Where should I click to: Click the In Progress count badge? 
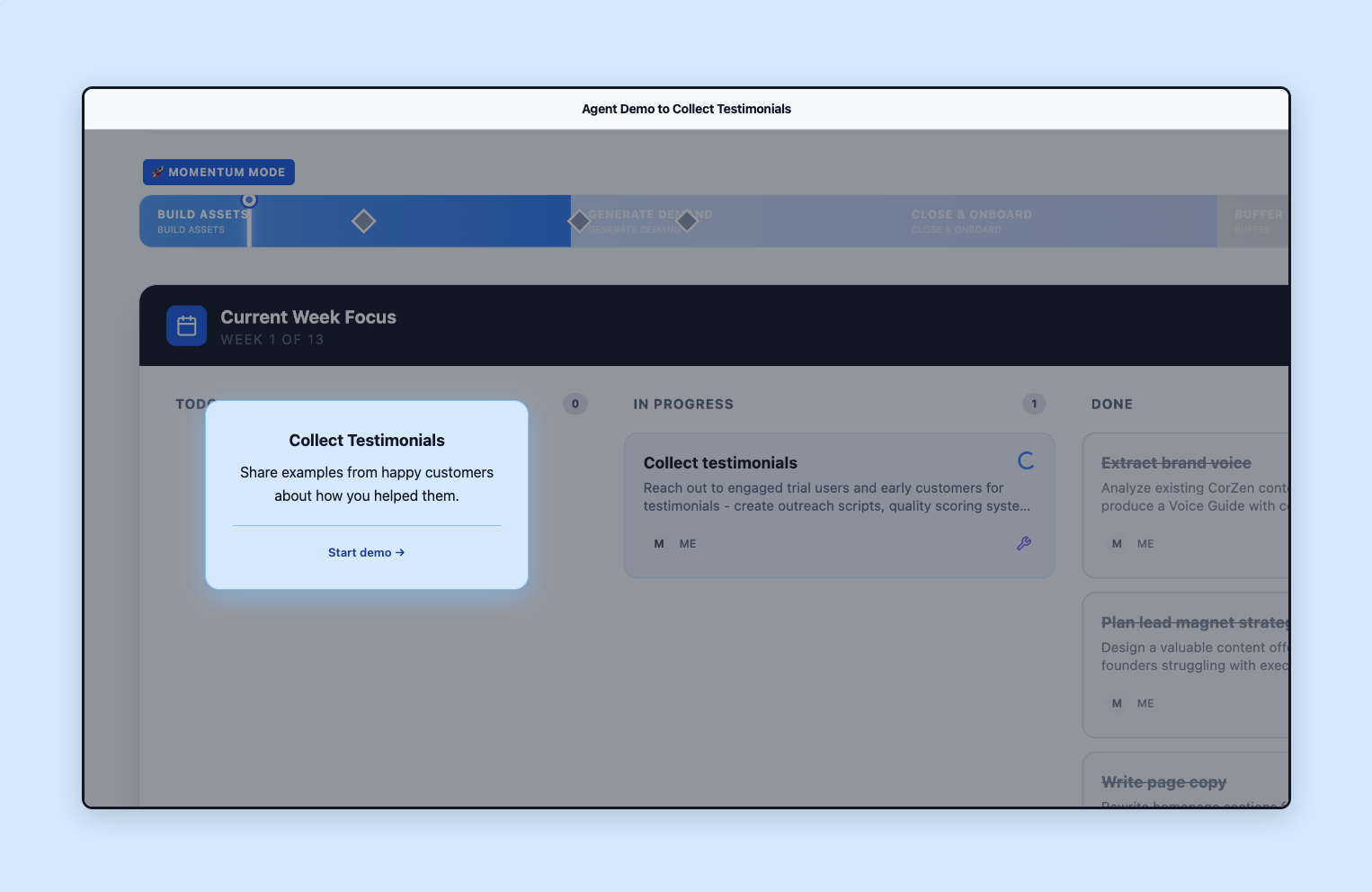point(1034,404)
